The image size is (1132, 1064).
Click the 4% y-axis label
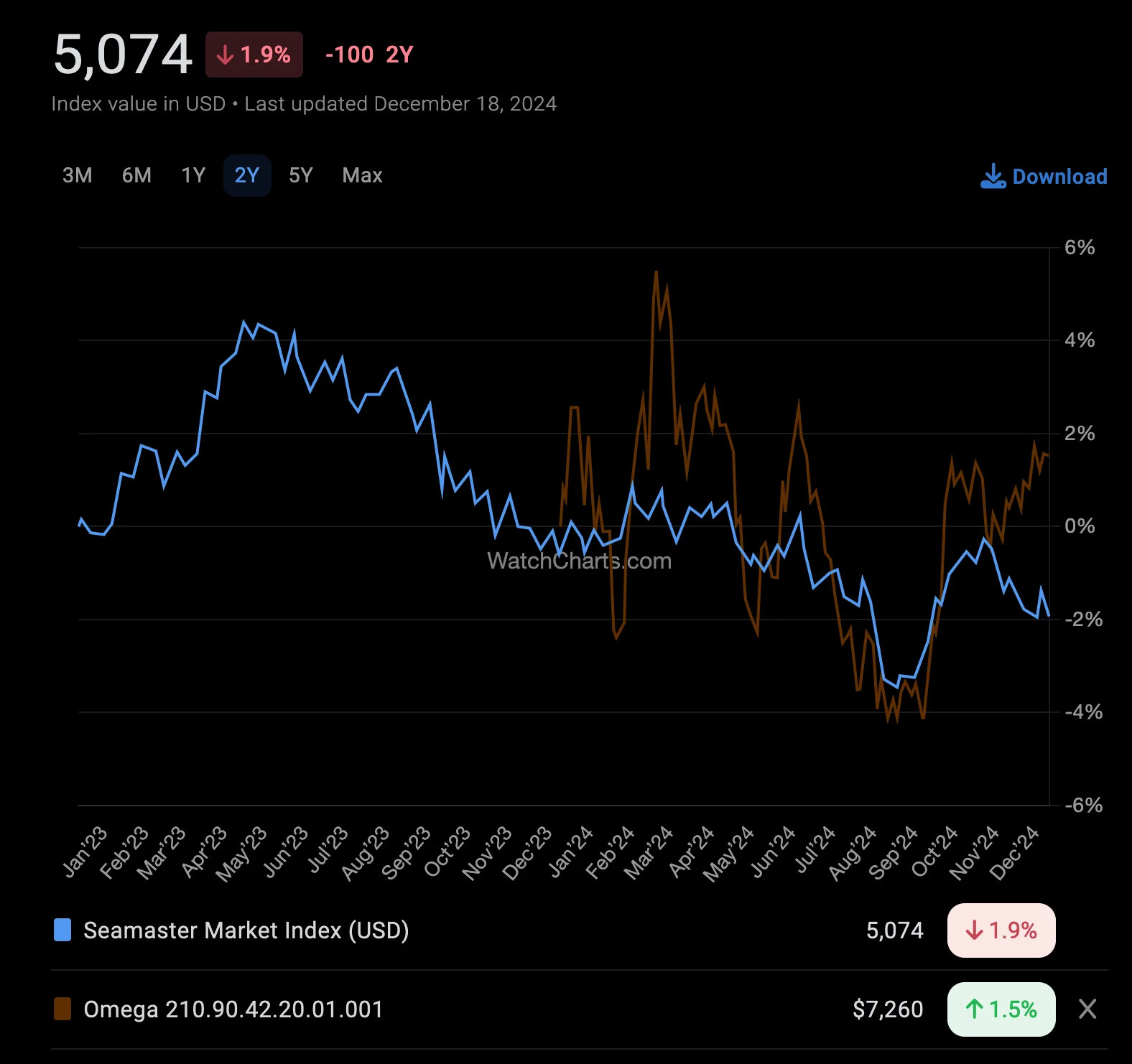(x=1080, y=340)
